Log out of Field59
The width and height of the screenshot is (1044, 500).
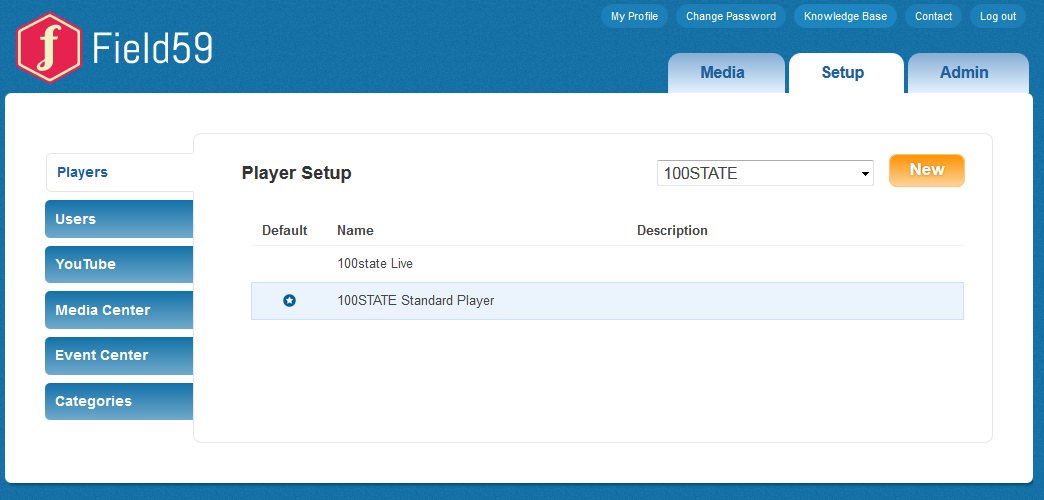(998, 17)
